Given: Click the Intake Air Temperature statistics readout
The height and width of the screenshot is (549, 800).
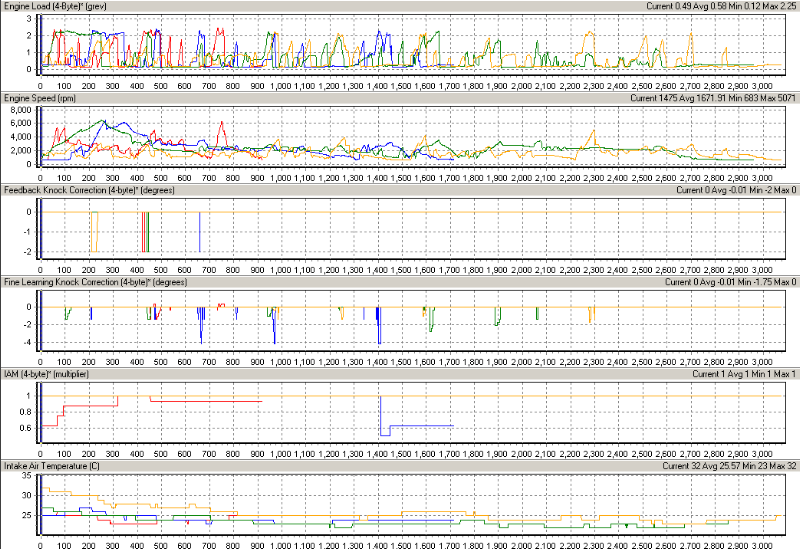Looking at the screenshot, I should point(729,465).
